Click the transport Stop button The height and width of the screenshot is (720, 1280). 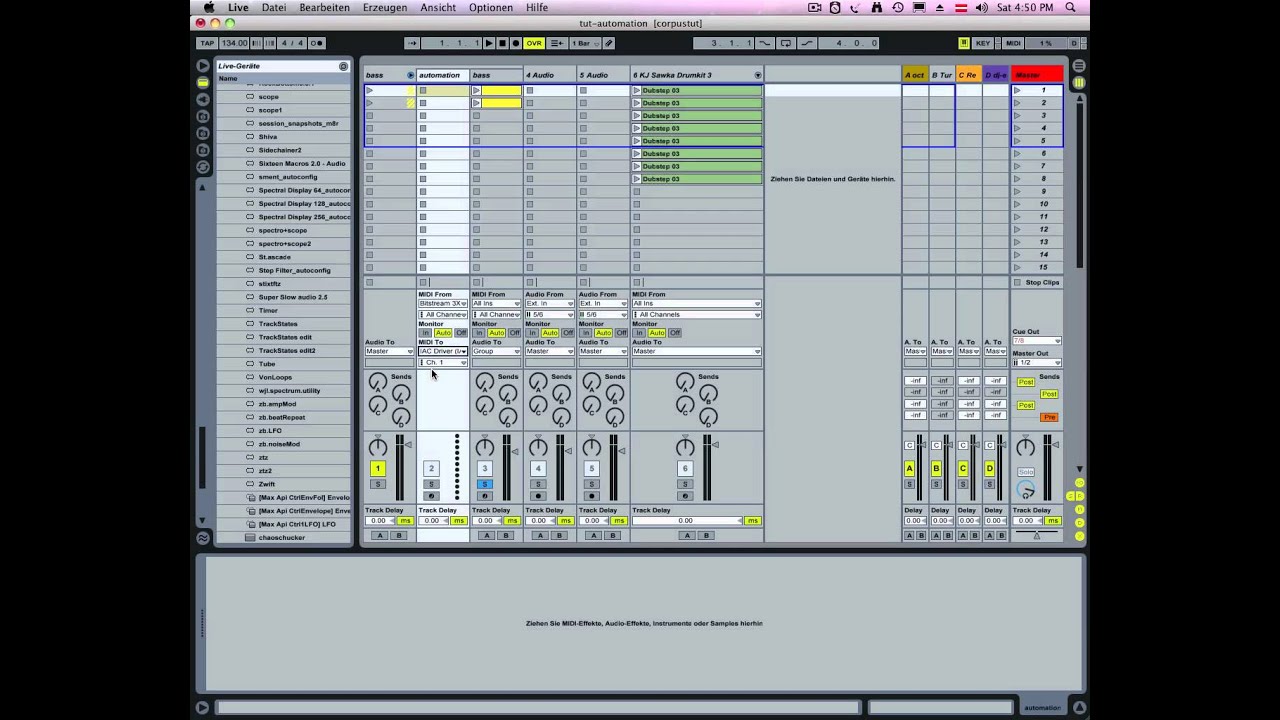tap(502, 43)
